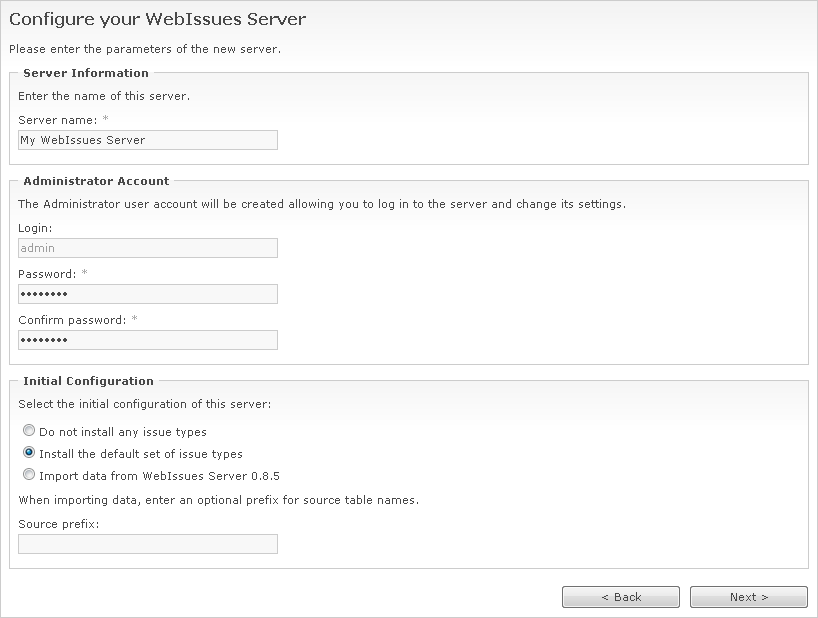The image size is (818, 618).
Task: Click the Password label with asterisk
Action: 50,273
